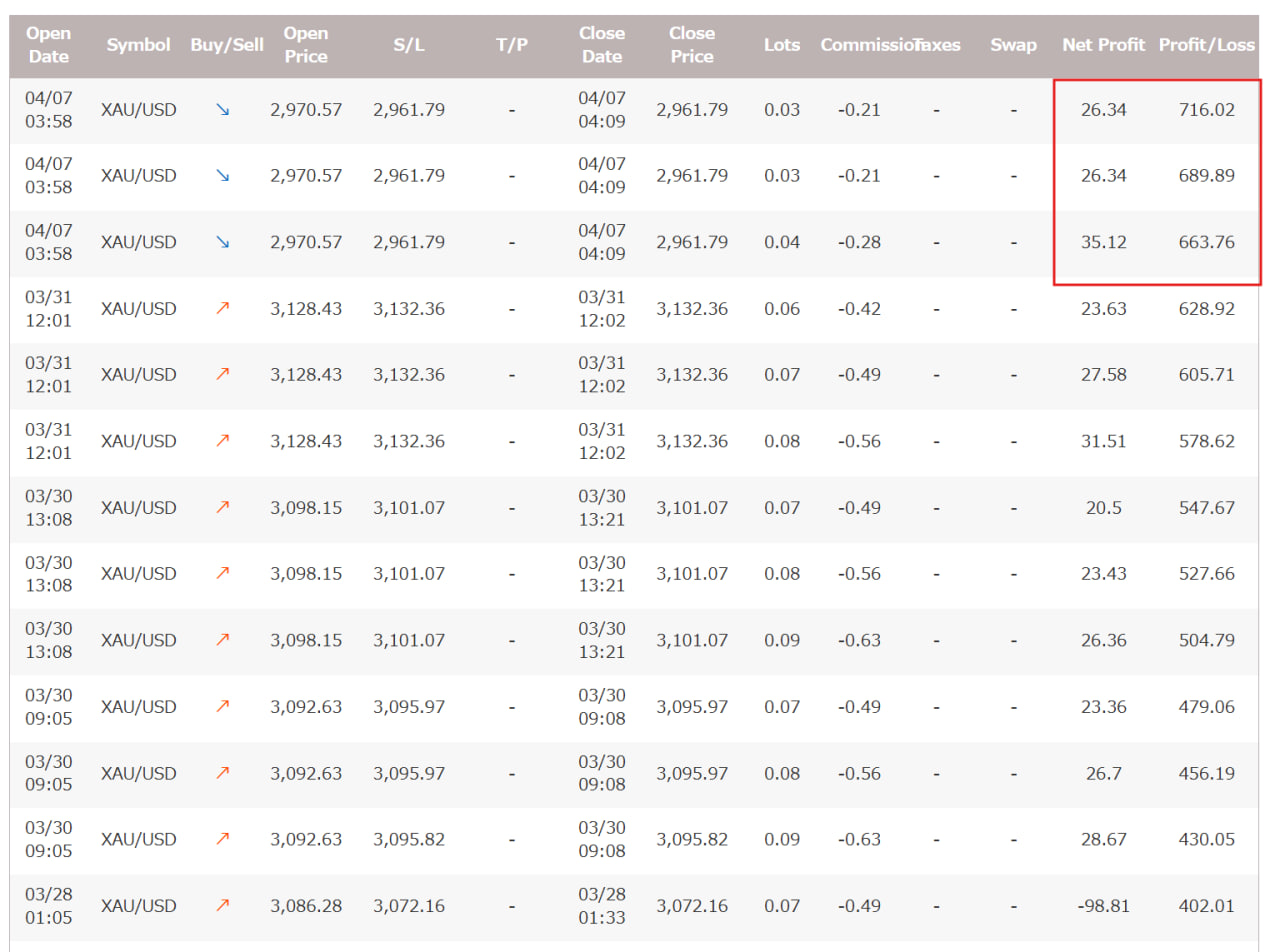Viewport: 1280px width, 952px height.
Task: Click the buy arrow in the 430.05 row
Action: pos(223,839)
